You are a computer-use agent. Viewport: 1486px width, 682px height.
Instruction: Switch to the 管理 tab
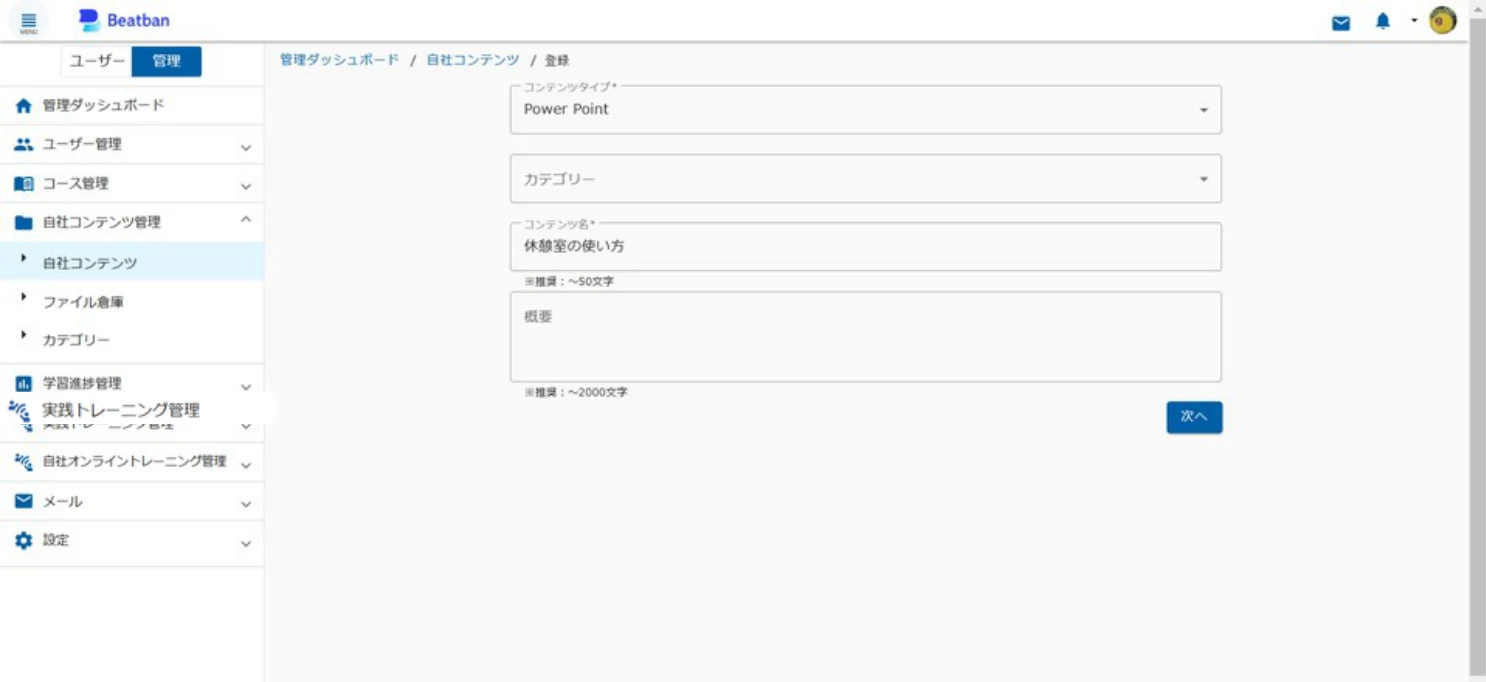click(166, 61)
